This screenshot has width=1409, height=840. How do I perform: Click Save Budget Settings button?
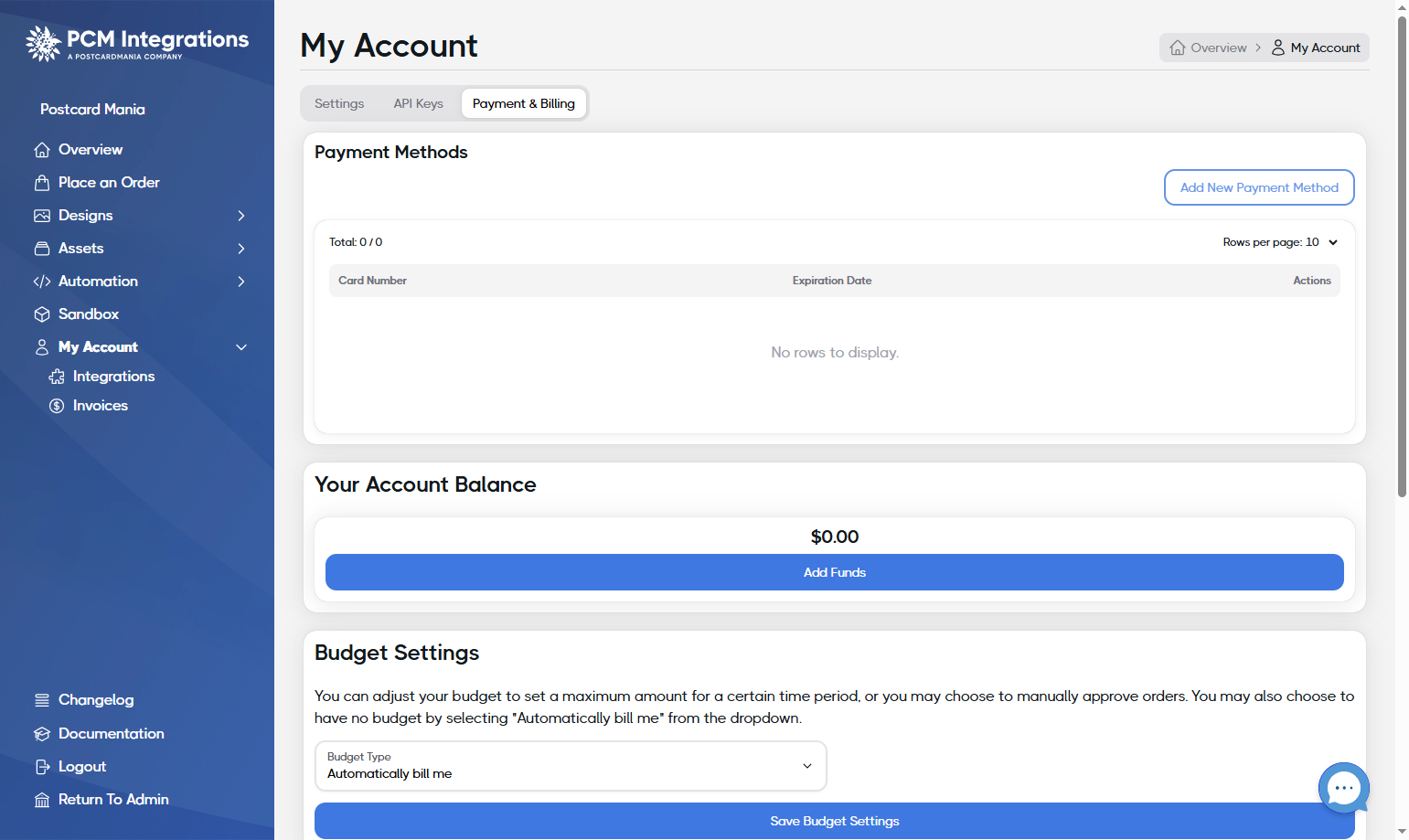[835, 821]
